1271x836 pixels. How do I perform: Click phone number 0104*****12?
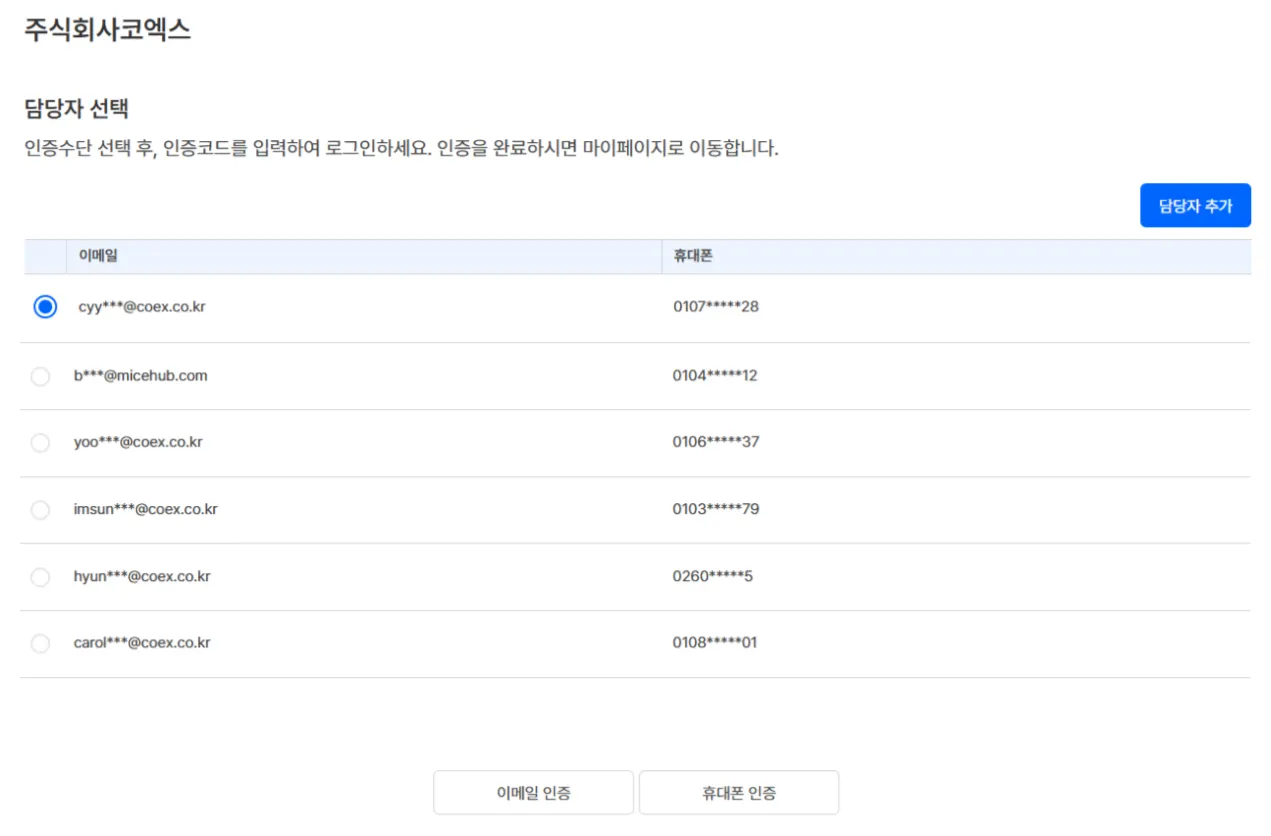(715, 376)
